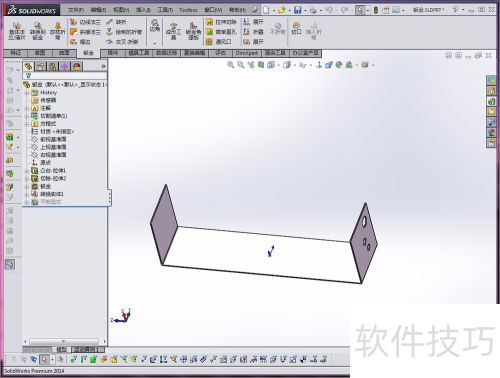The width and height of the screenshot is (500, 378).
Task: Select Sheet Metal Gusset (钣金角撑板)
Action: [x=193, y=31]
